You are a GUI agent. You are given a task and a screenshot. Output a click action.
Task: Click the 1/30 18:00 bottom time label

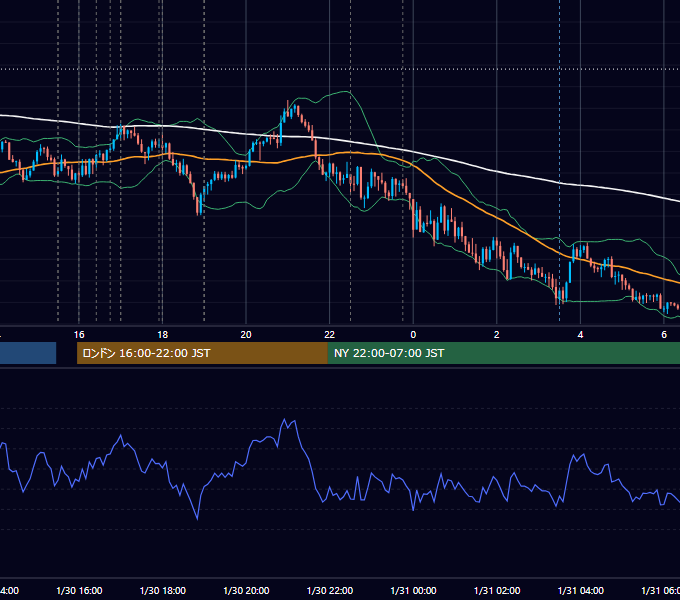[163, 590]
